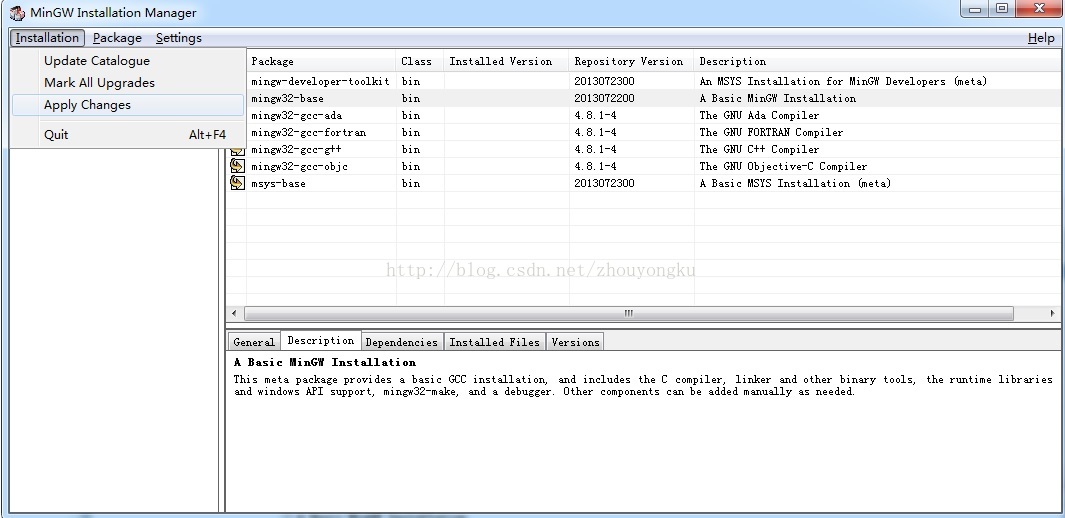The image size is (1065, 518).
Task: Open the Dependencies tab
Action: click(x=401, y=342)
